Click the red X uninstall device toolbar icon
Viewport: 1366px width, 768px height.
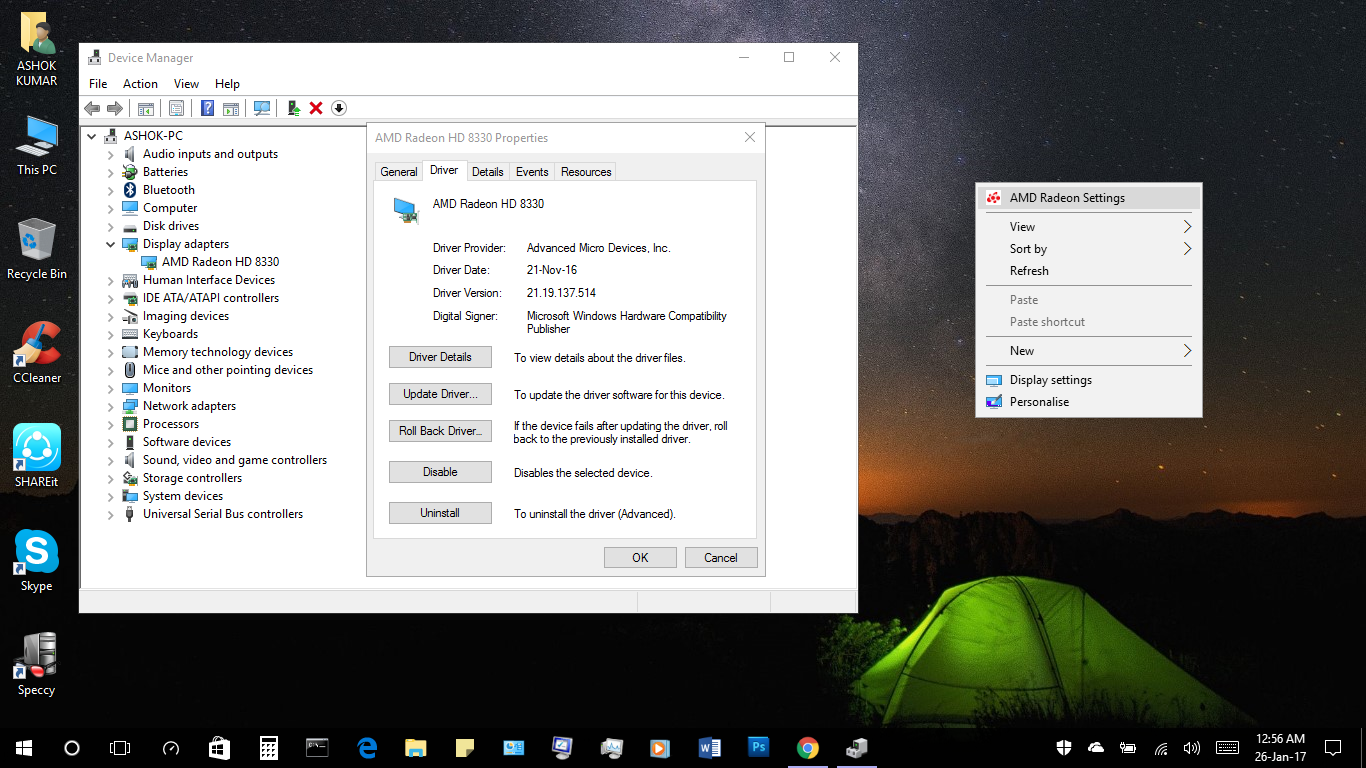coord(316,108)
